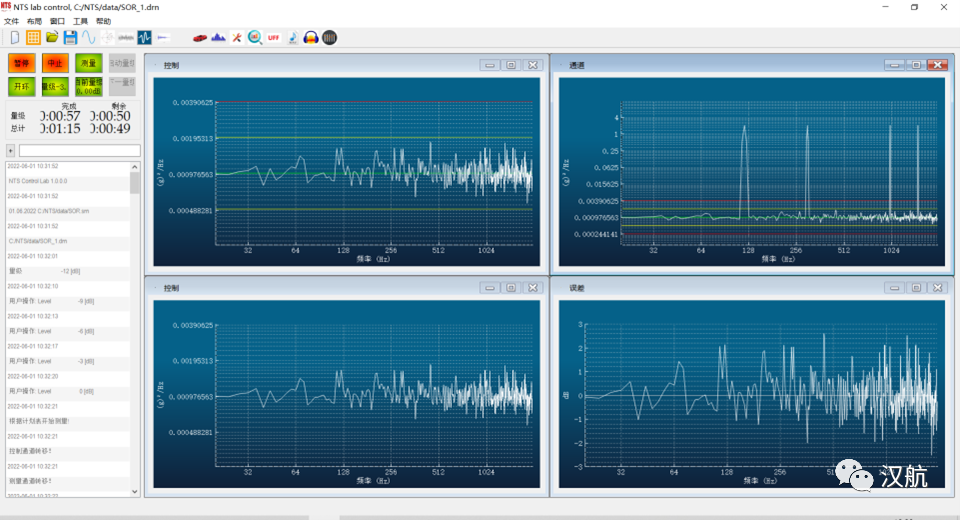Click the greyed random noise icon
This screenshot has height=520, width=960.
(126, 38)
